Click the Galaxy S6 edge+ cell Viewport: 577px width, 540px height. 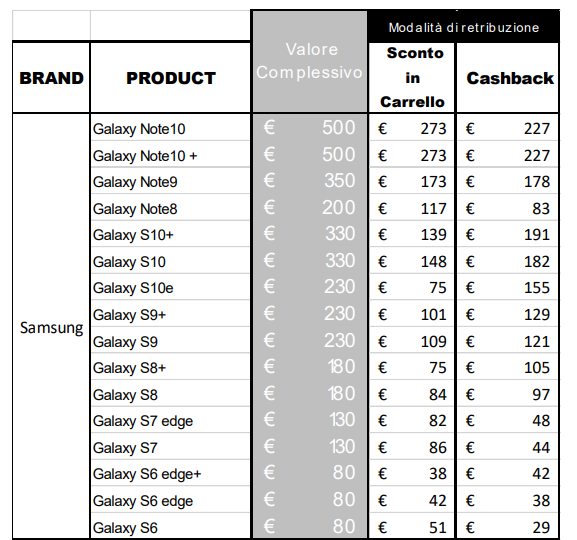click(x=170, y=473)
